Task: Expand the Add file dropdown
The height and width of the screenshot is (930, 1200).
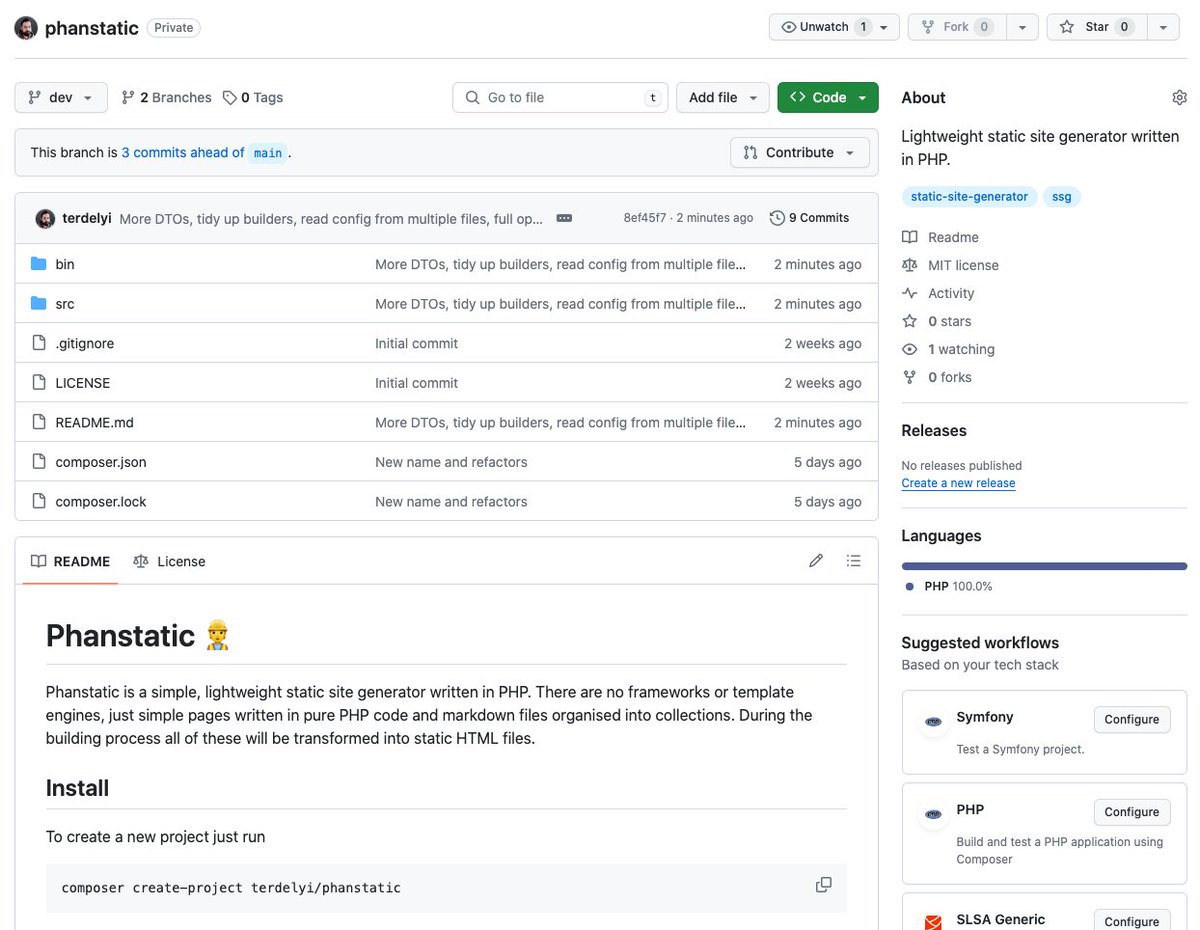Action: [x=723, y=97]
